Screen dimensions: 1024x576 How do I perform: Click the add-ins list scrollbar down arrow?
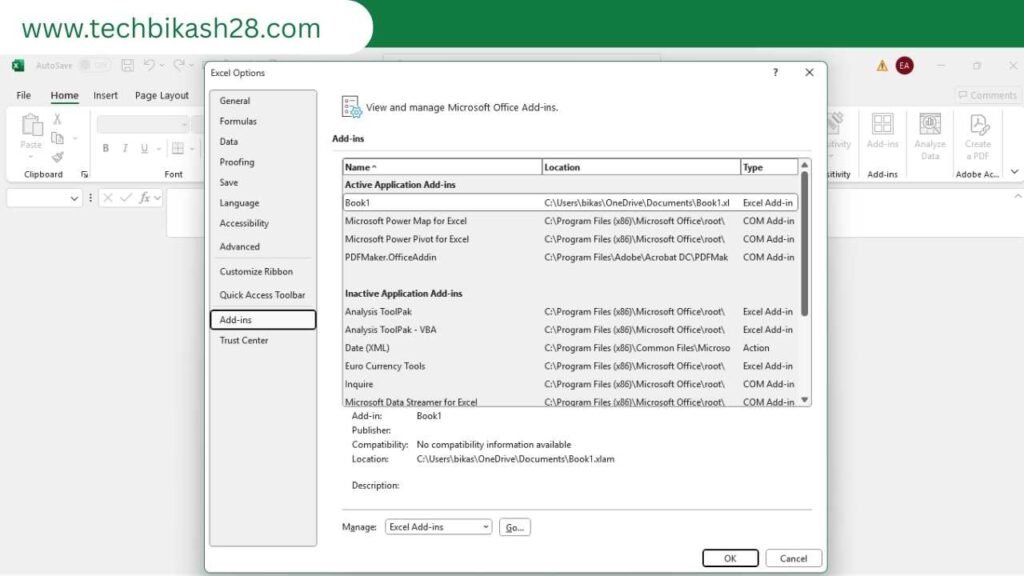pos(805,400)
